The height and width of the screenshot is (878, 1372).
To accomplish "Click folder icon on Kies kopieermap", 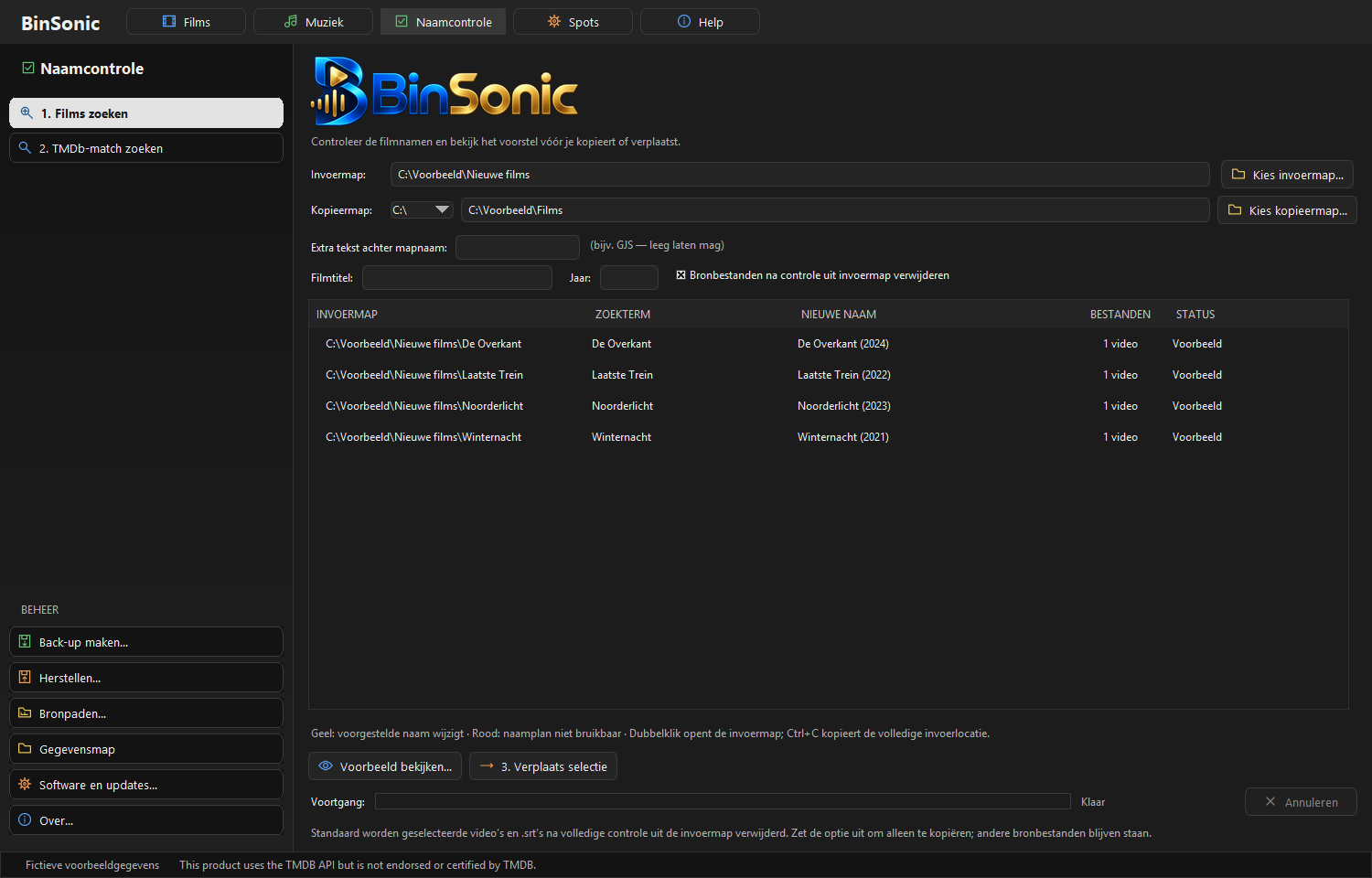I will (1235, 209).
